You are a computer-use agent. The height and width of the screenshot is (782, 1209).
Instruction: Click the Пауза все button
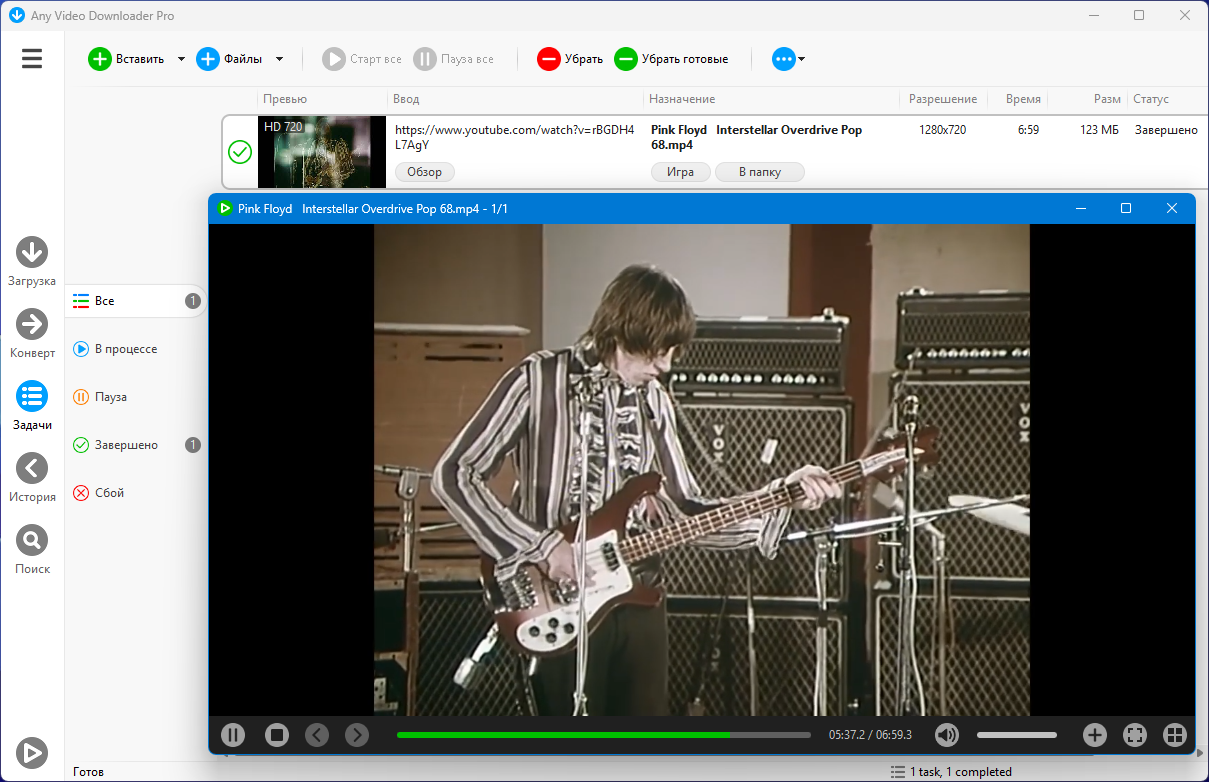pyautogui.click(x=454, y=59)
